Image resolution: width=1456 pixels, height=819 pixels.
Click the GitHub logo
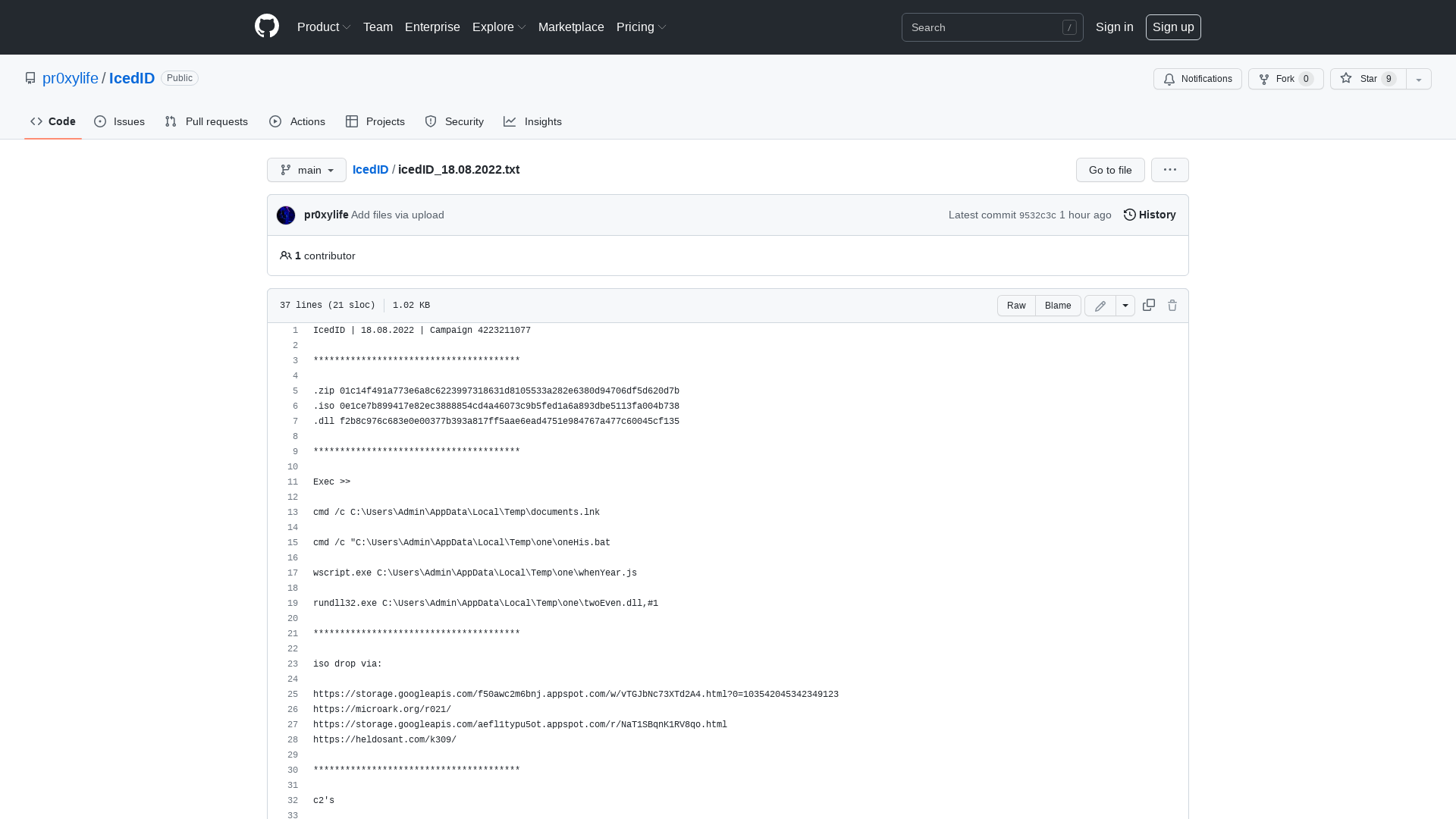[x=266, y=27]
